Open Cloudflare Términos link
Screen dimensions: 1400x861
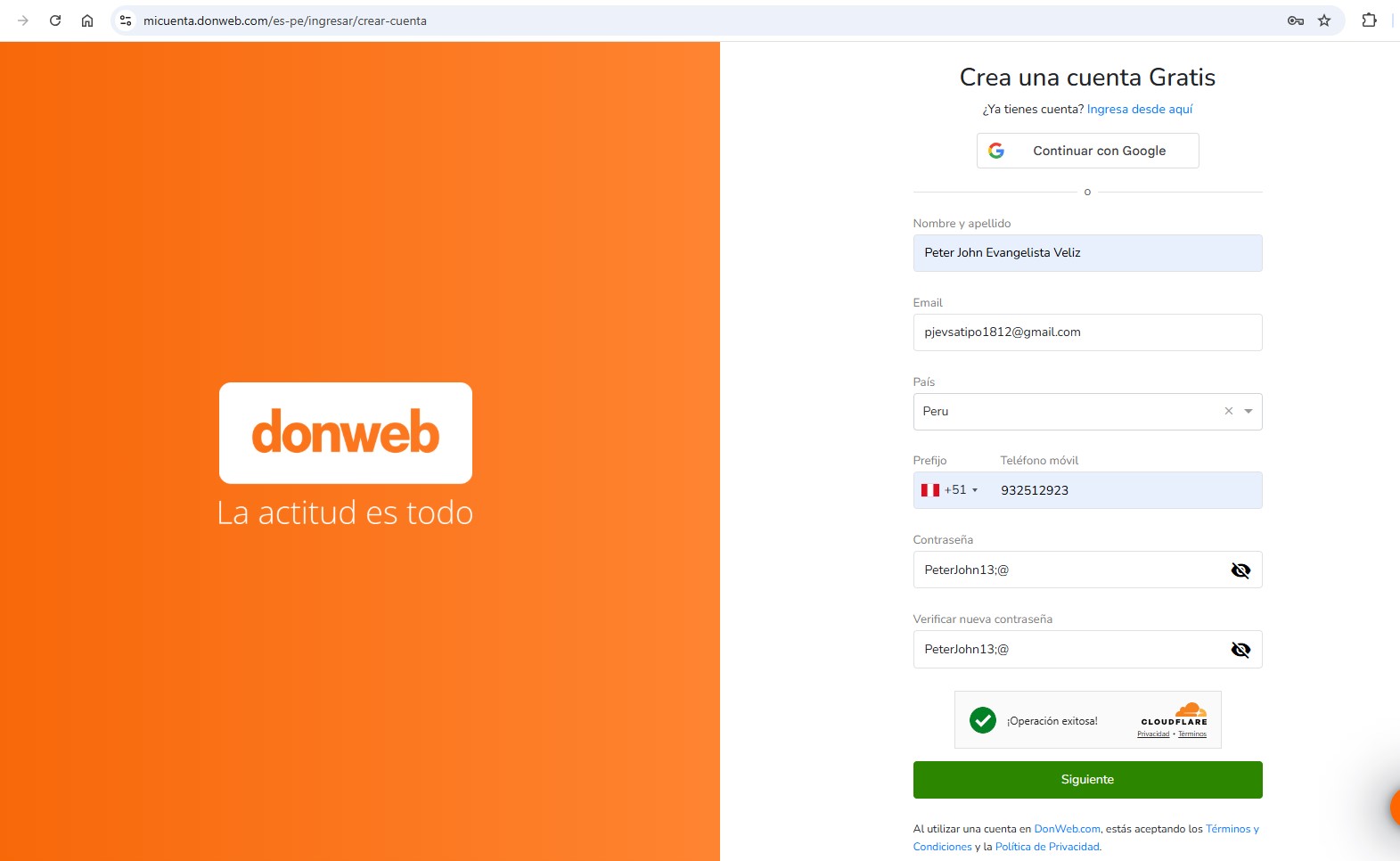1192,734
